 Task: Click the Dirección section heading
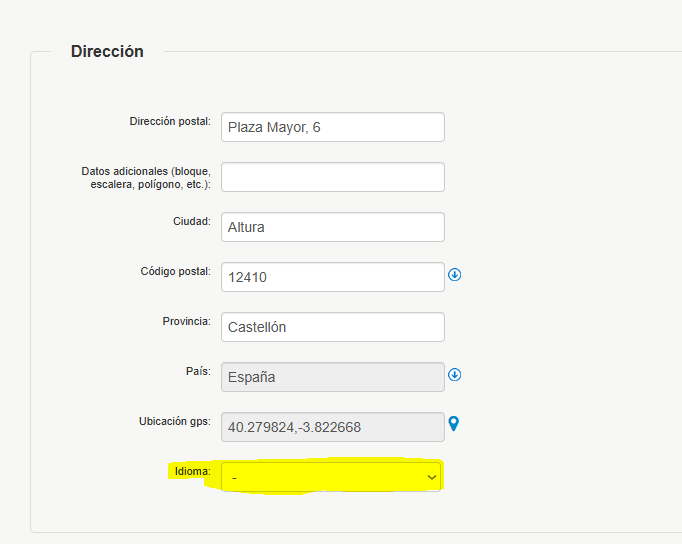[x=107, y=51]
